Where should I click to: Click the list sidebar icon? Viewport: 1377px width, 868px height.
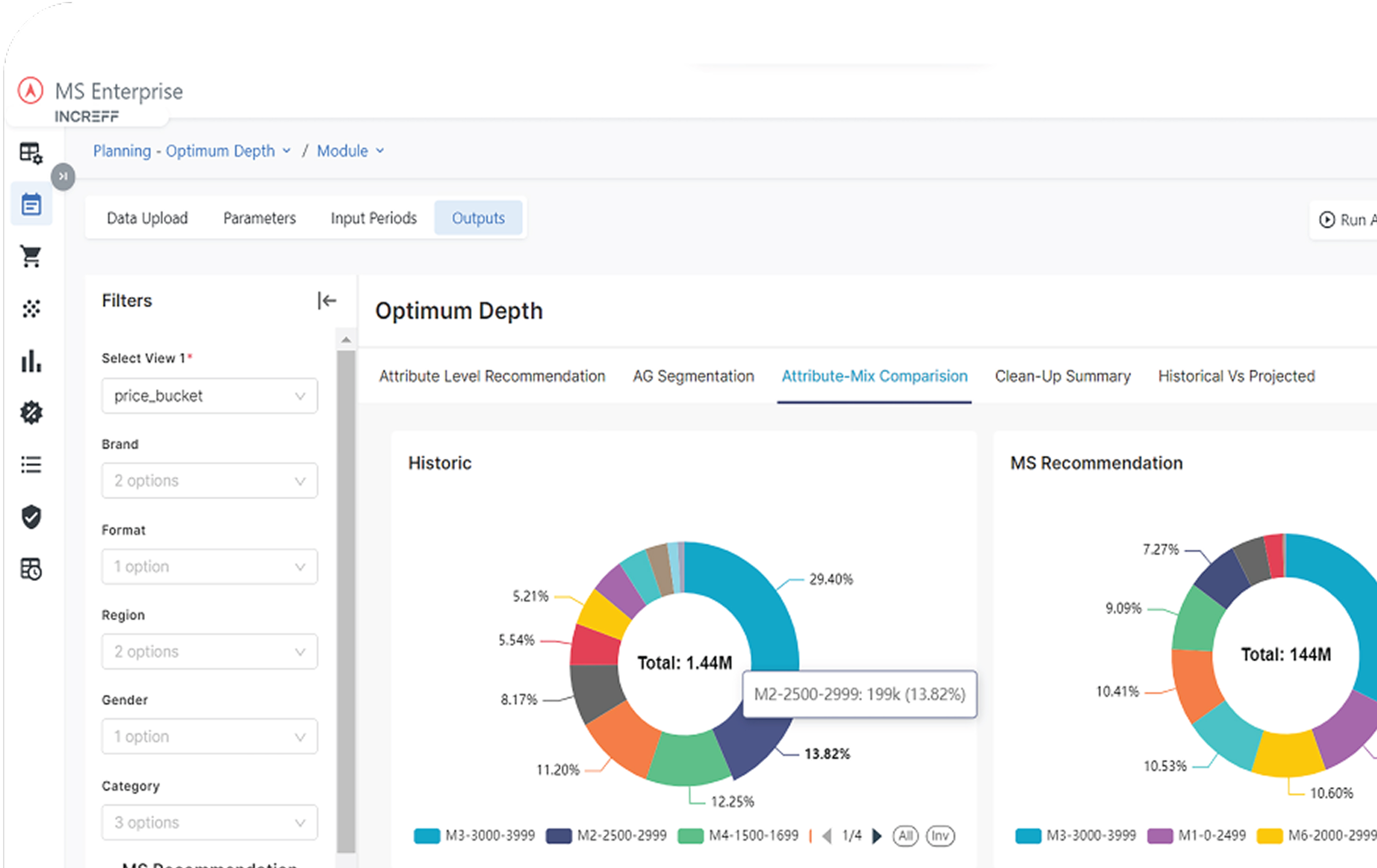[31, 464]
